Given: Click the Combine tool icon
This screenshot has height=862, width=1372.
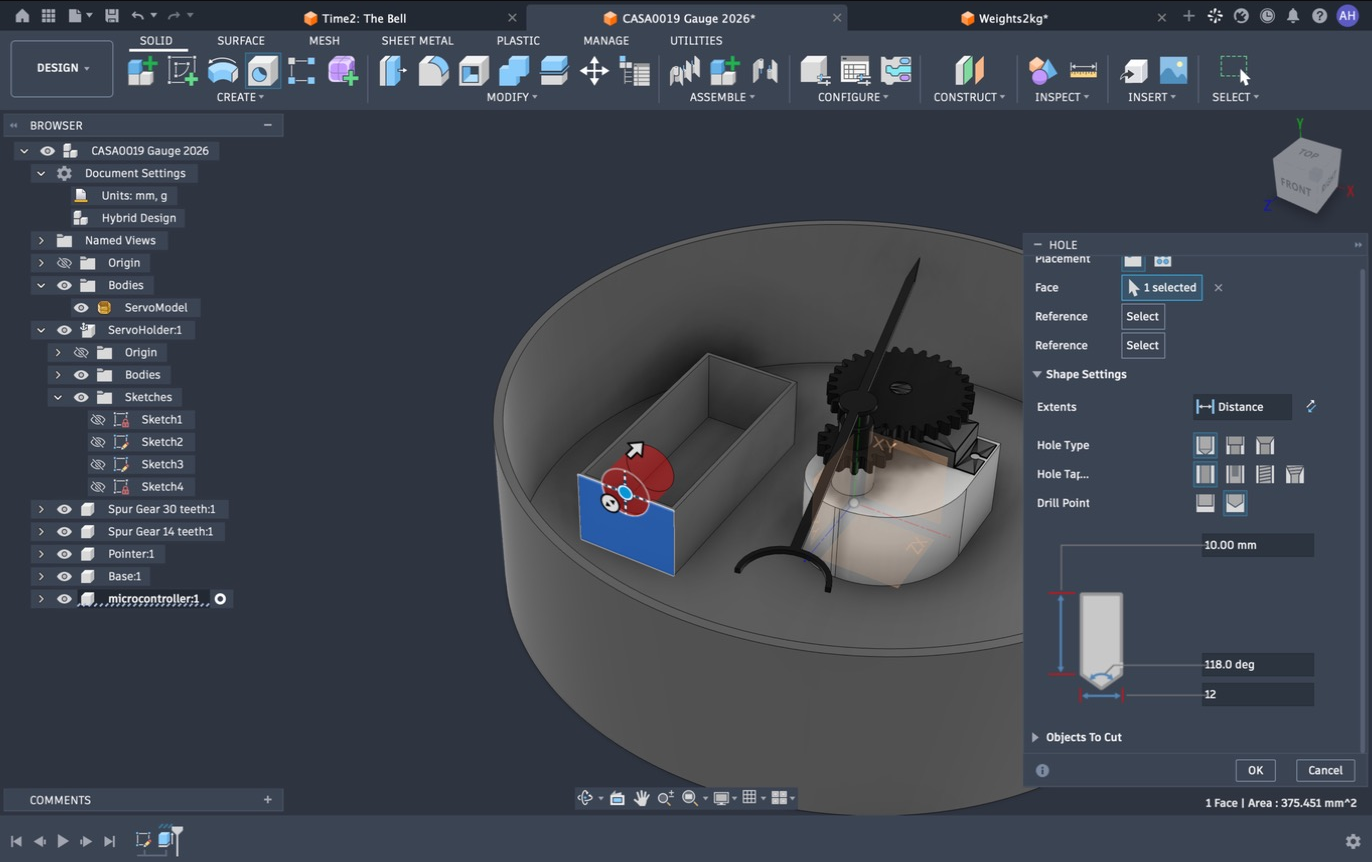Looking at the screenshot, I should pyautogui.click(x=513, y=71).
